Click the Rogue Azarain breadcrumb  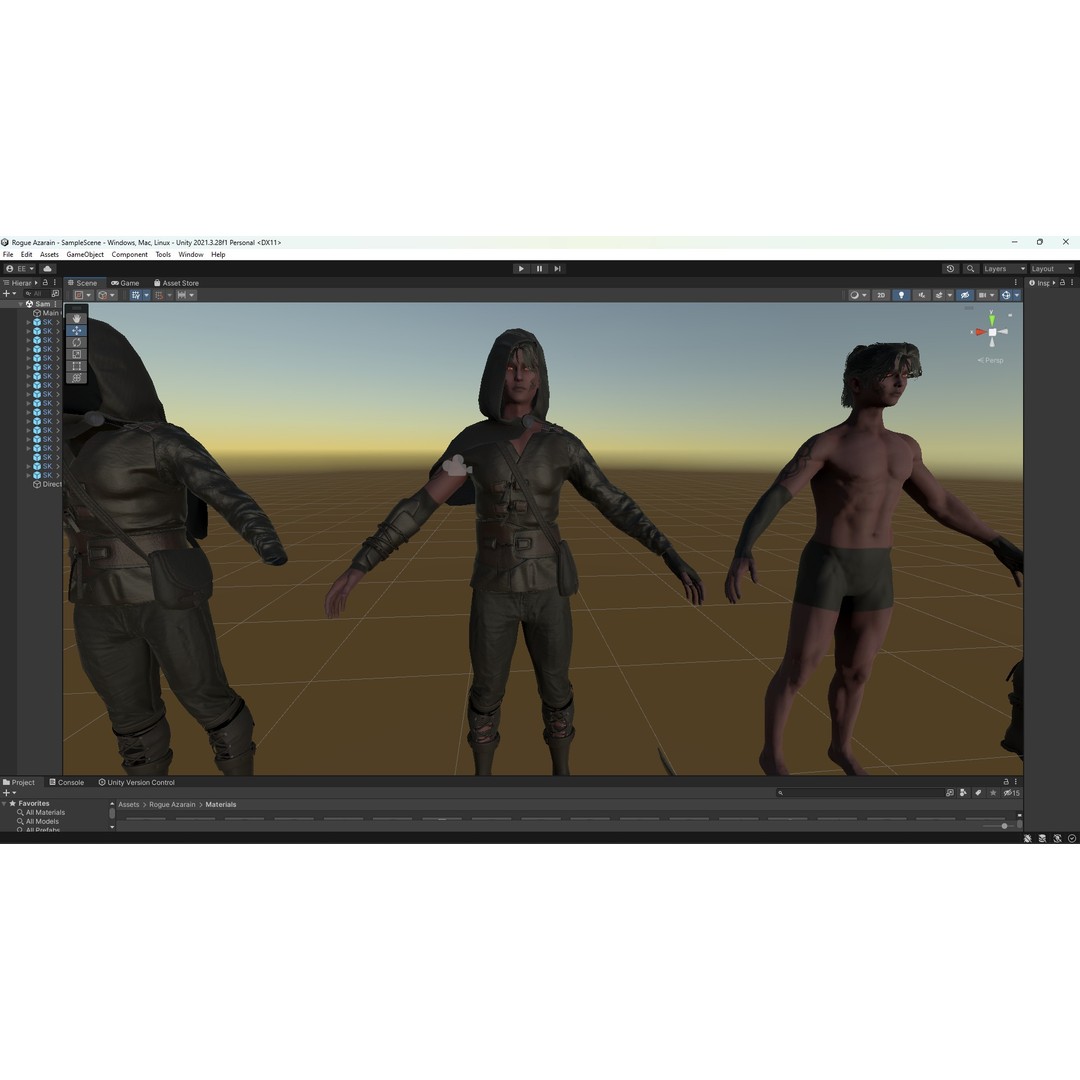tap(172, 804)
